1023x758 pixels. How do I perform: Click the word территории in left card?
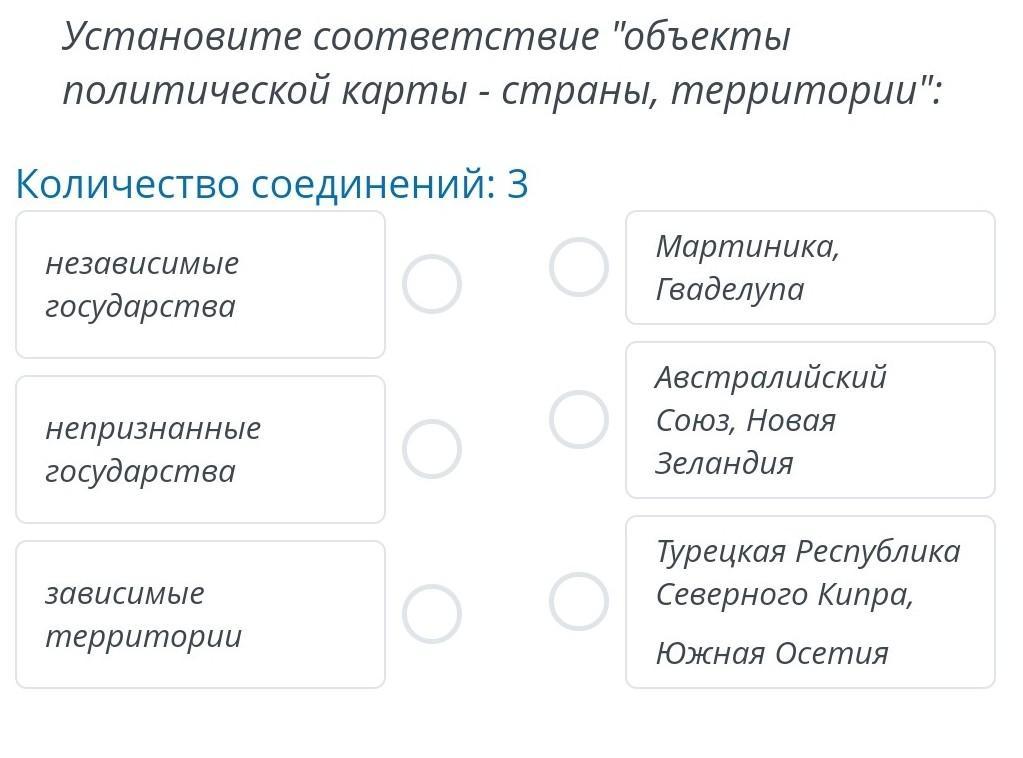coord(144,636)
